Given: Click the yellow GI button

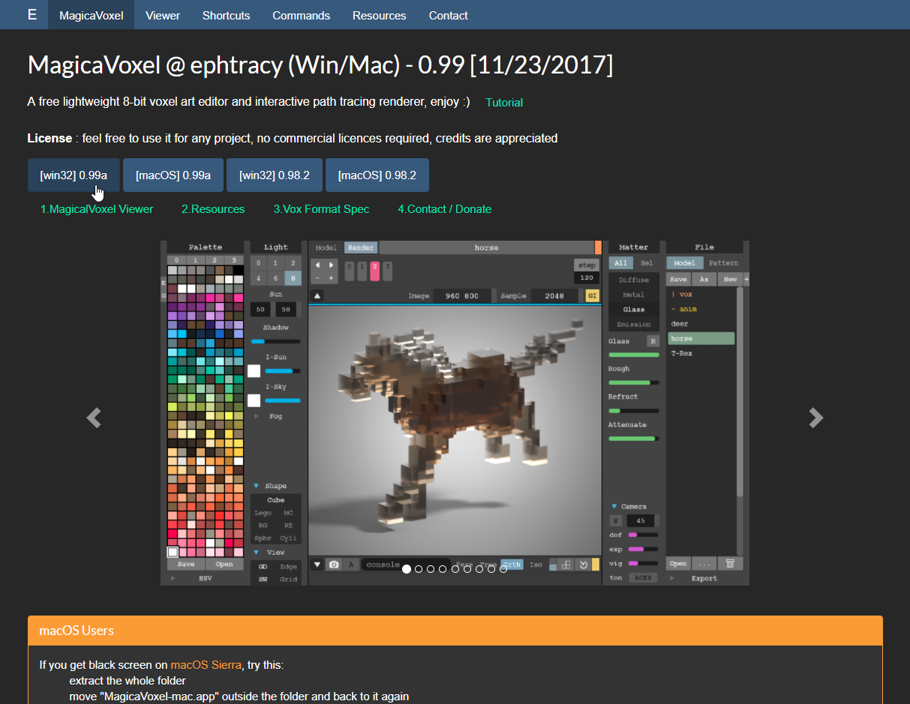Looking at the screenshot, I should (x=591, y=295).
